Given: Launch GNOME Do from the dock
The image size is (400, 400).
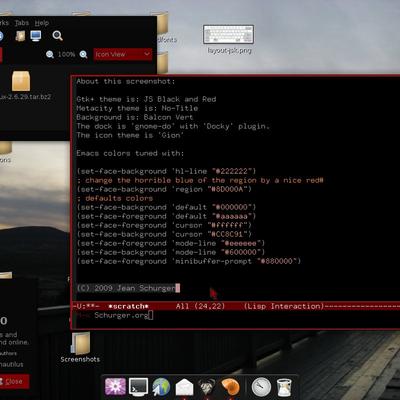Looking at the screenshot, I should pos(115,387).
